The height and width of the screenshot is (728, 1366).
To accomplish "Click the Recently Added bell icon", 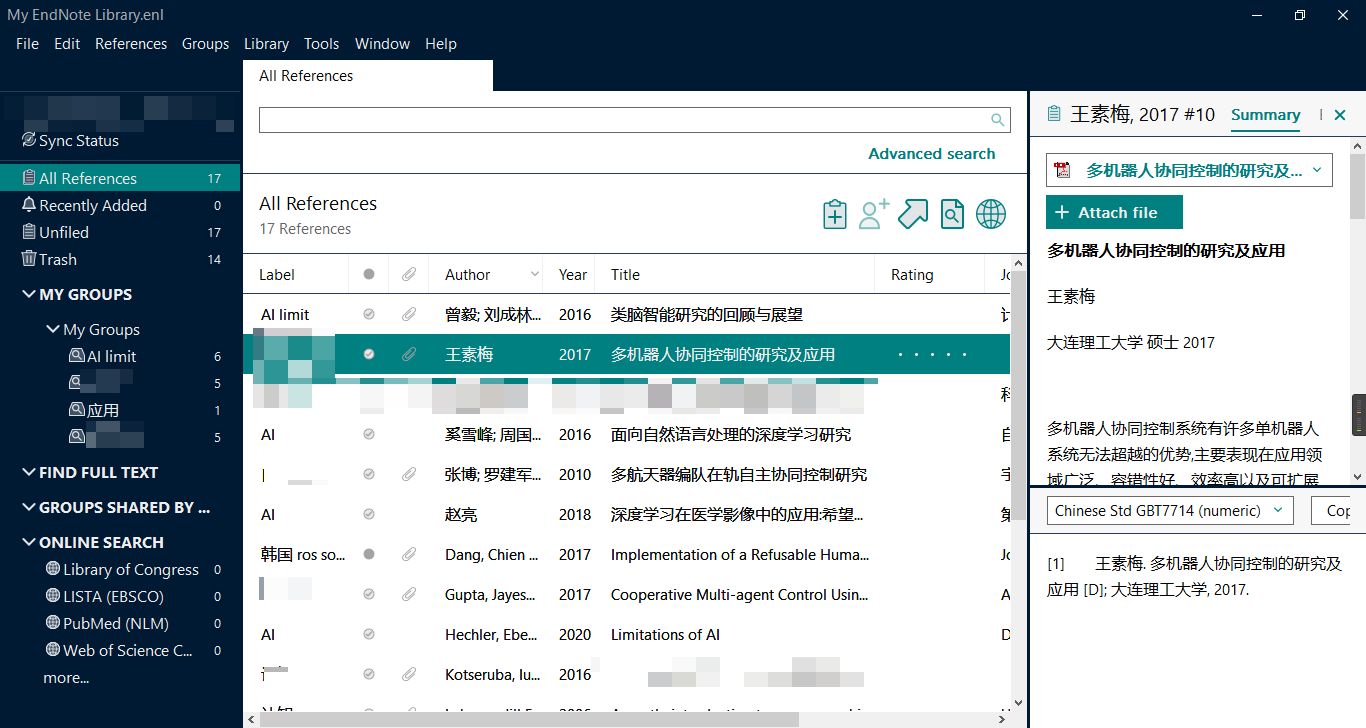I will 29,205.
